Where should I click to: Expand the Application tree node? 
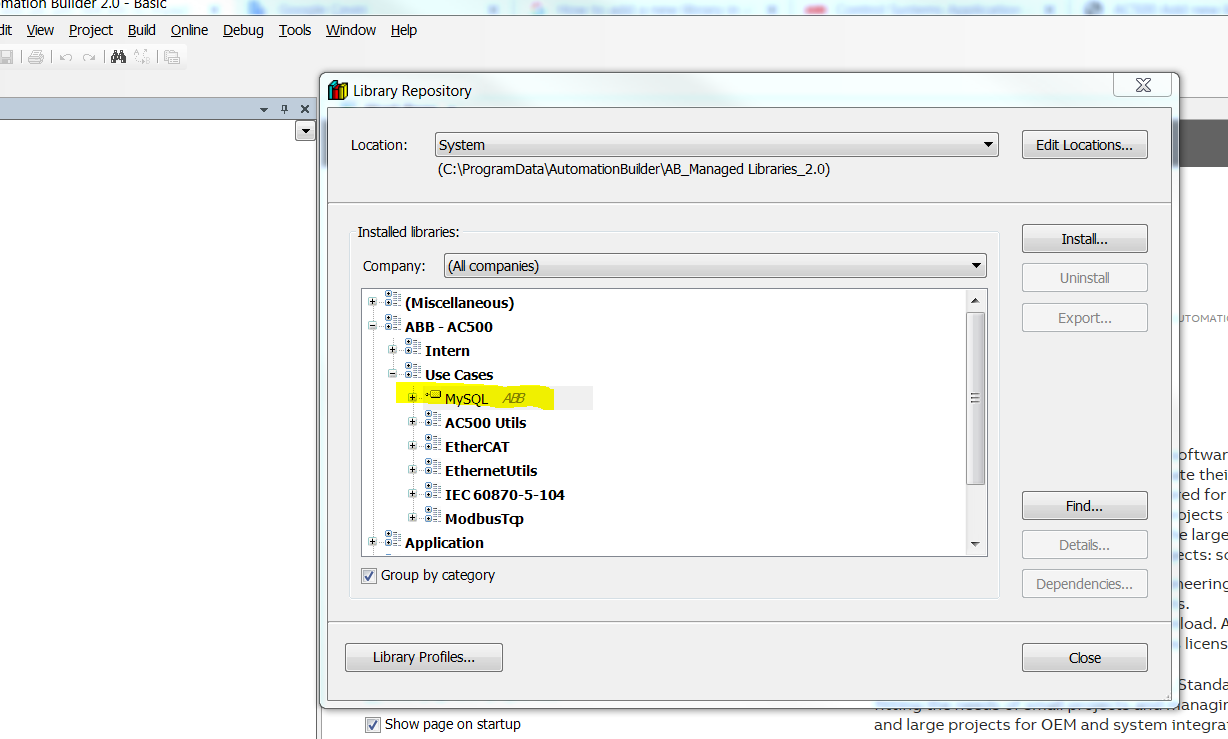click(372, 542)
